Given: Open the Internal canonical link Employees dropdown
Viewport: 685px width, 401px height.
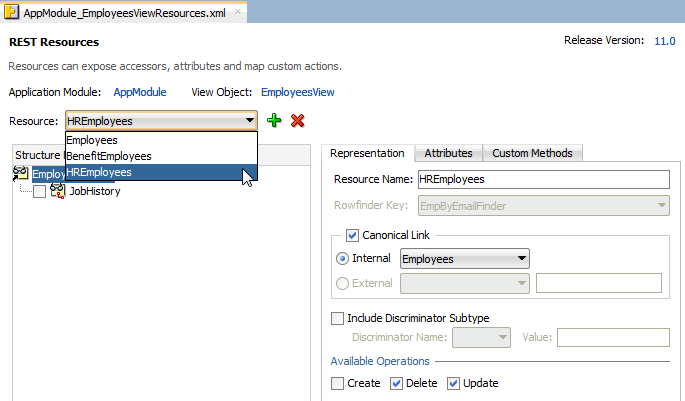Looking at the screenshot, I should pos(465,259).
